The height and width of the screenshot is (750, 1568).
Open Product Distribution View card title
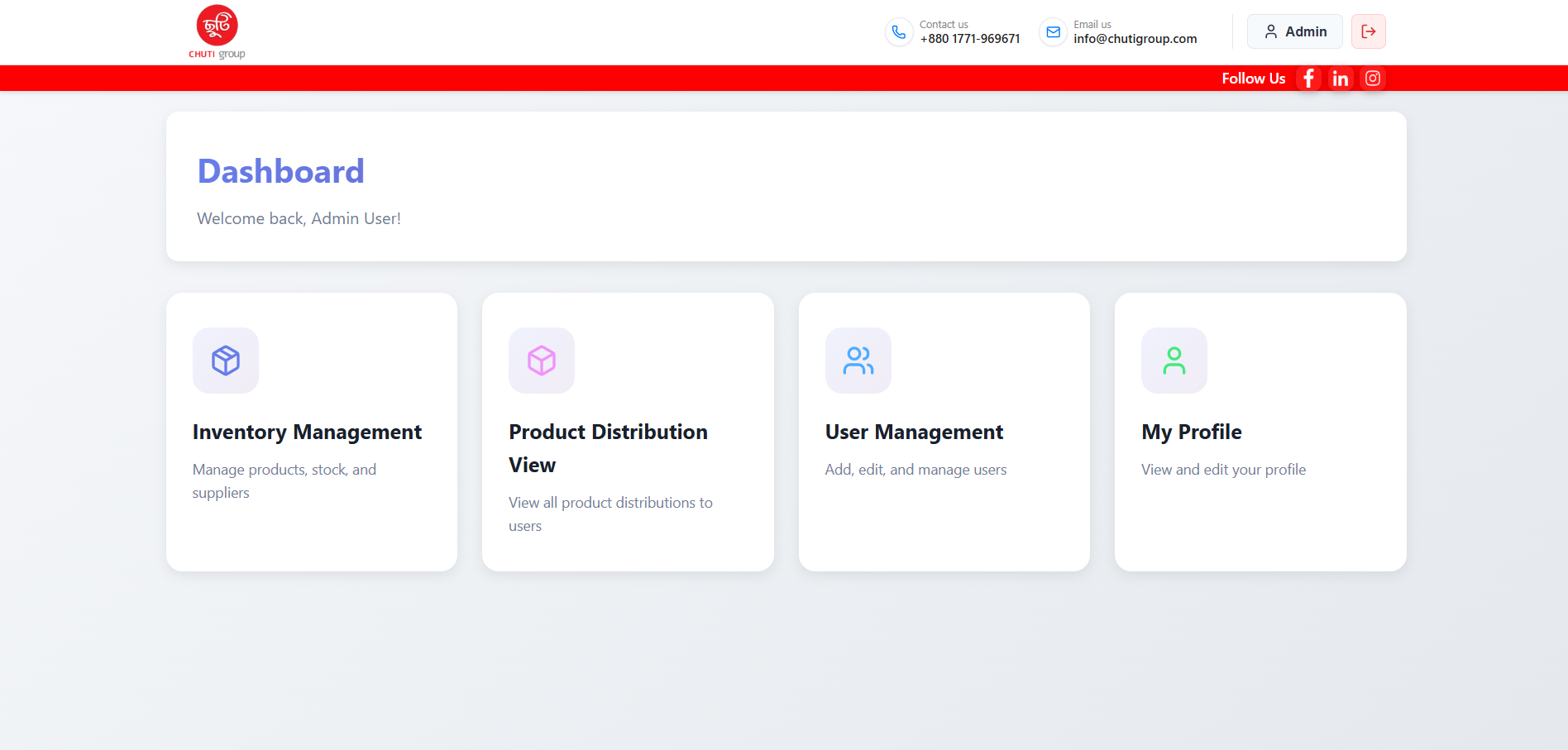pos(608,448)
